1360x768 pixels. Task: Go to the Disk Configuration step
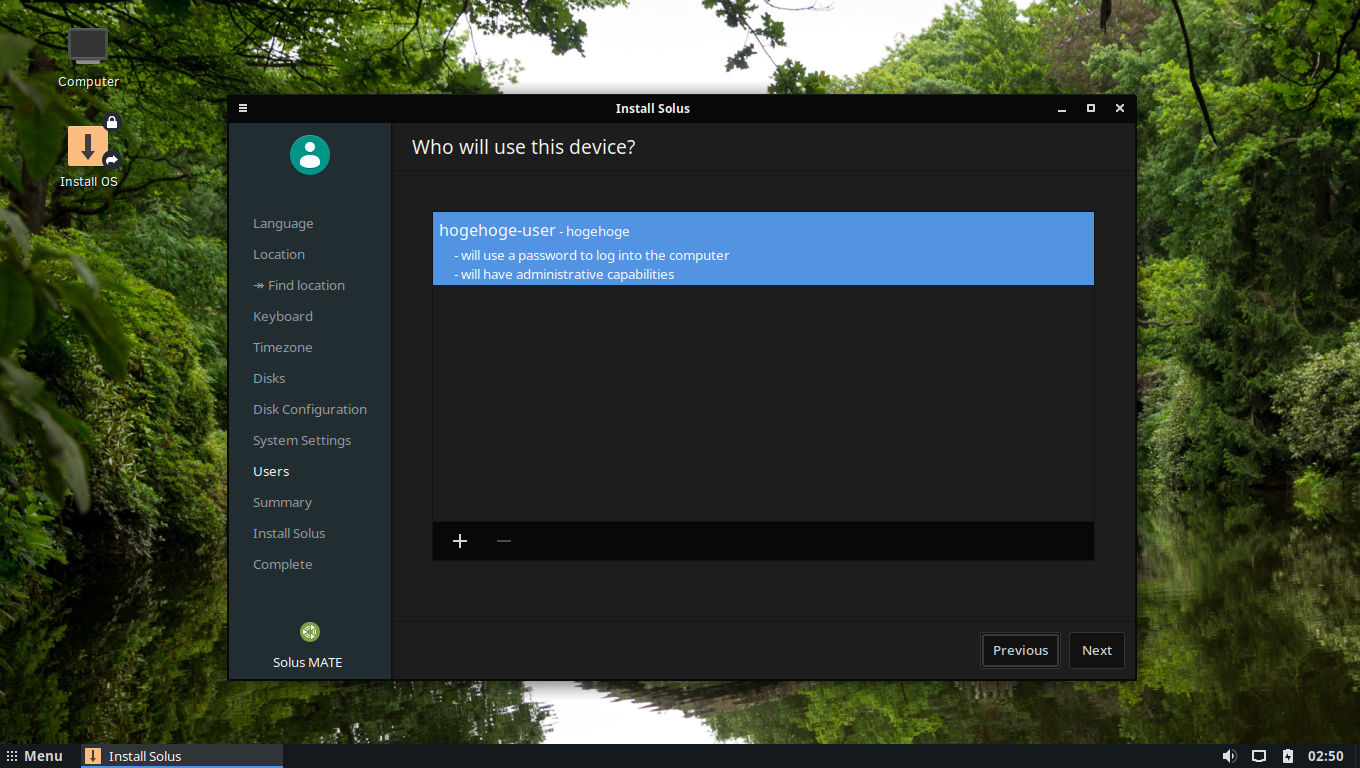[x=310, y=410]
